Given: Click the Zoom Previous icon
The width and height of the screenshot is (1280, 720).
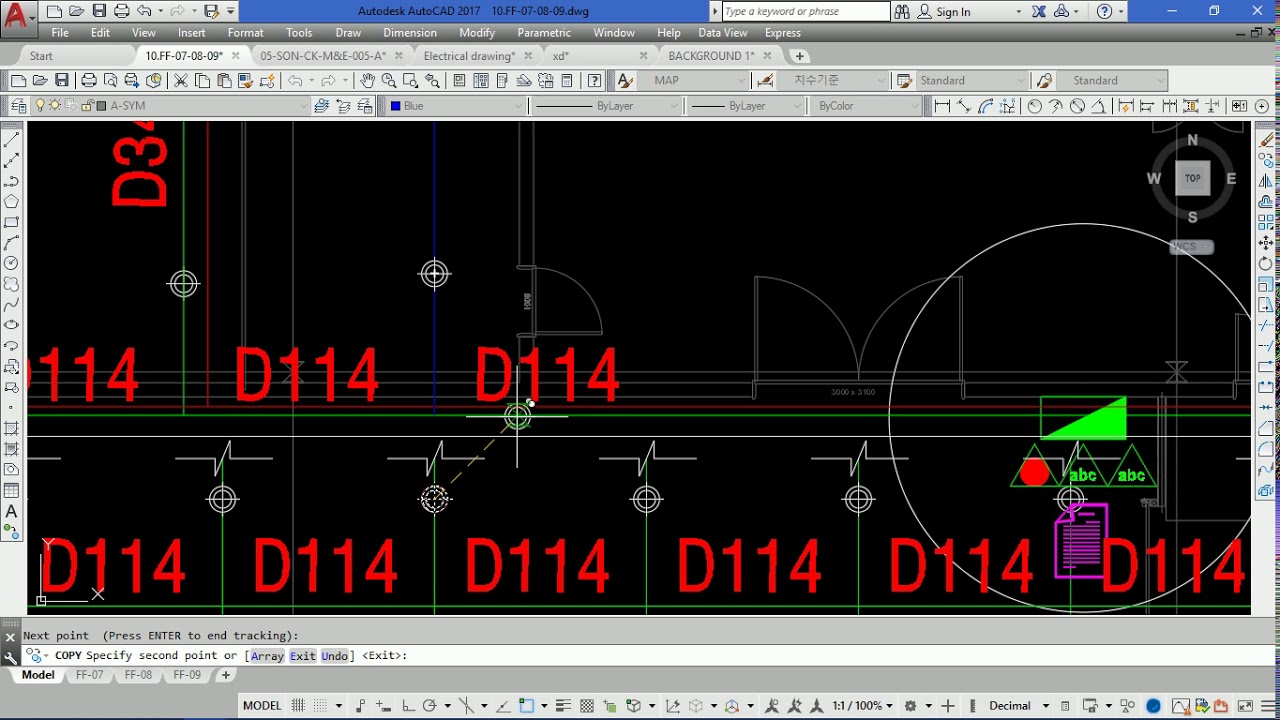Looking at the screenshot, I should 432,80.
